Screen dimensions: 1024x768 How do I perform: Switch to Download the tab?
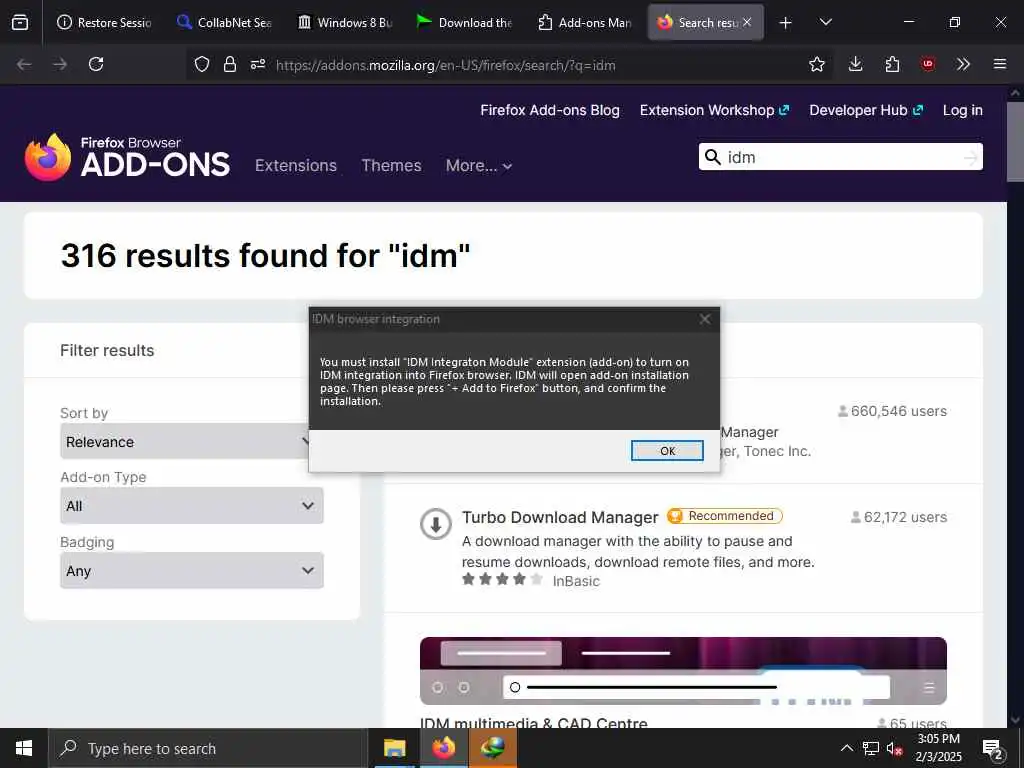(464, 23)
